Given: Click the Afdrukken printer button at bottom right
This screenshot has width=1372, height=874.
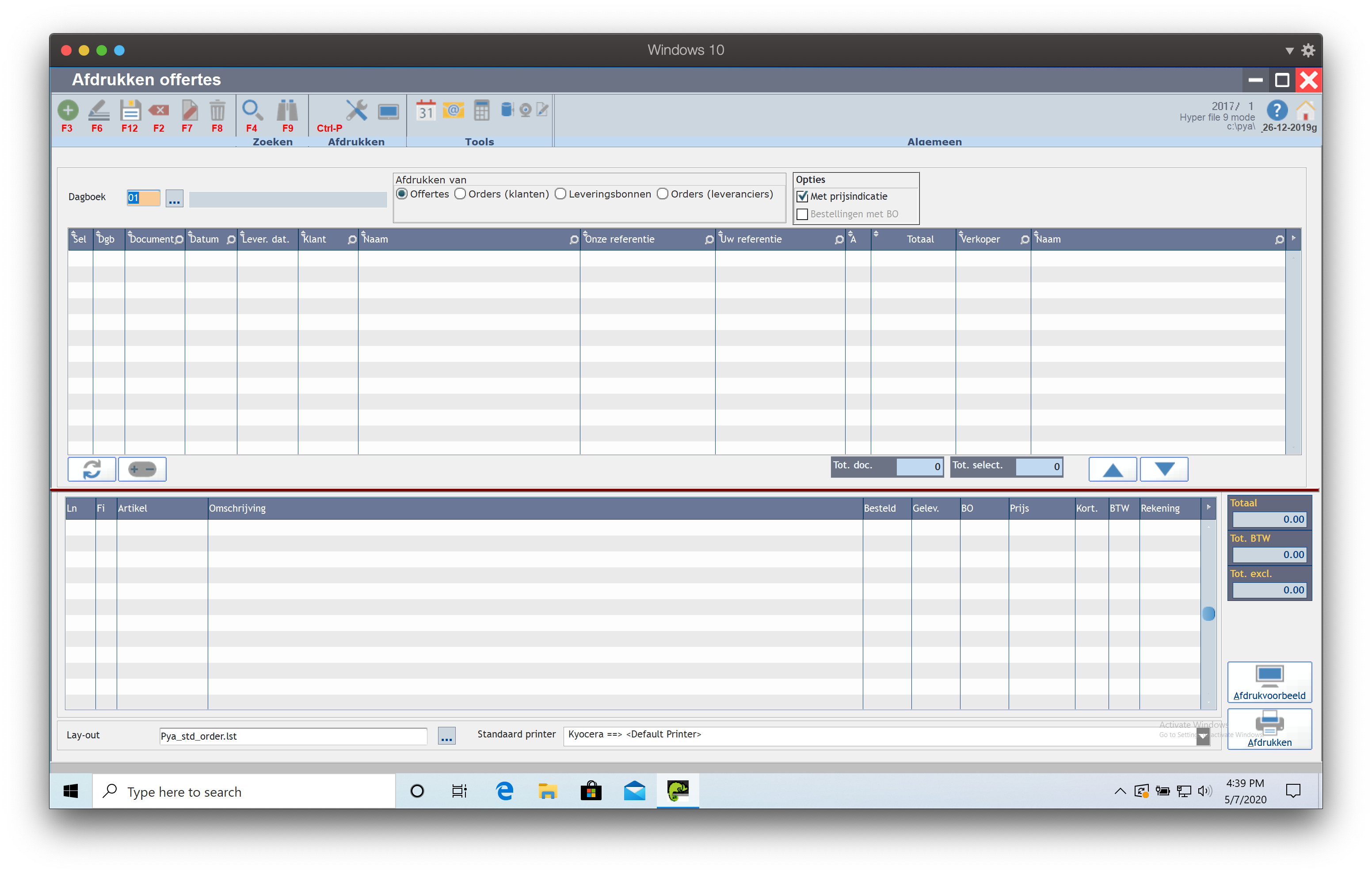Looking at the screenshot, I should click(1269, 729).
